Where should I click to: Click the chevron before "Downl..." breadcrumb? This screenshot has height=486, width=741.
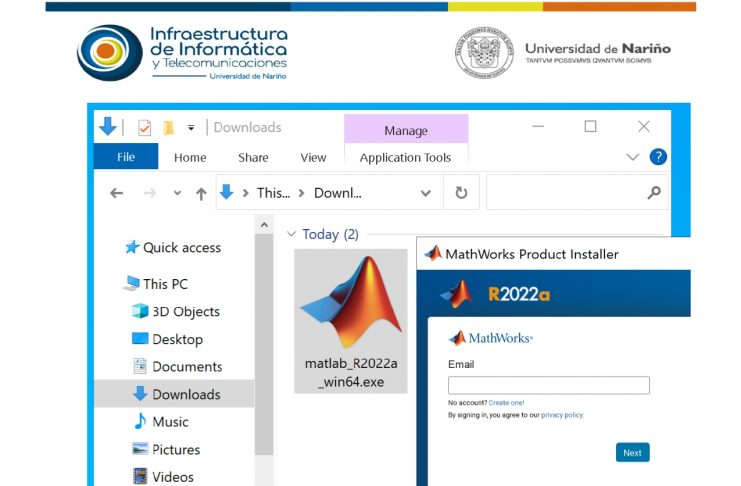302,193
